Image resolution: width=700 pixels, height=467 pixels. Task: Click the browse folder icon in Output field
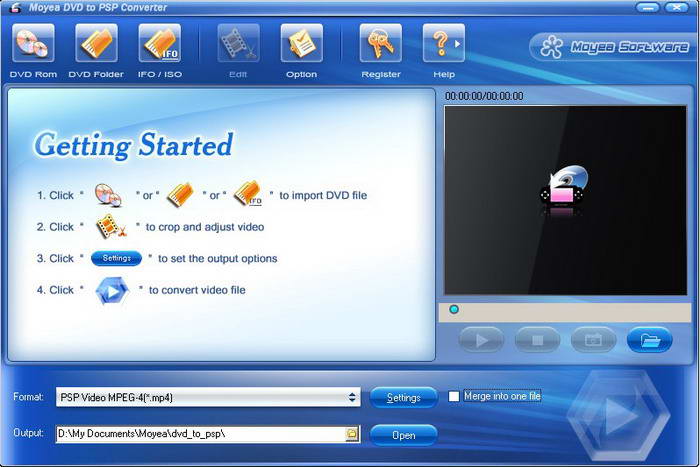[352, 434]
